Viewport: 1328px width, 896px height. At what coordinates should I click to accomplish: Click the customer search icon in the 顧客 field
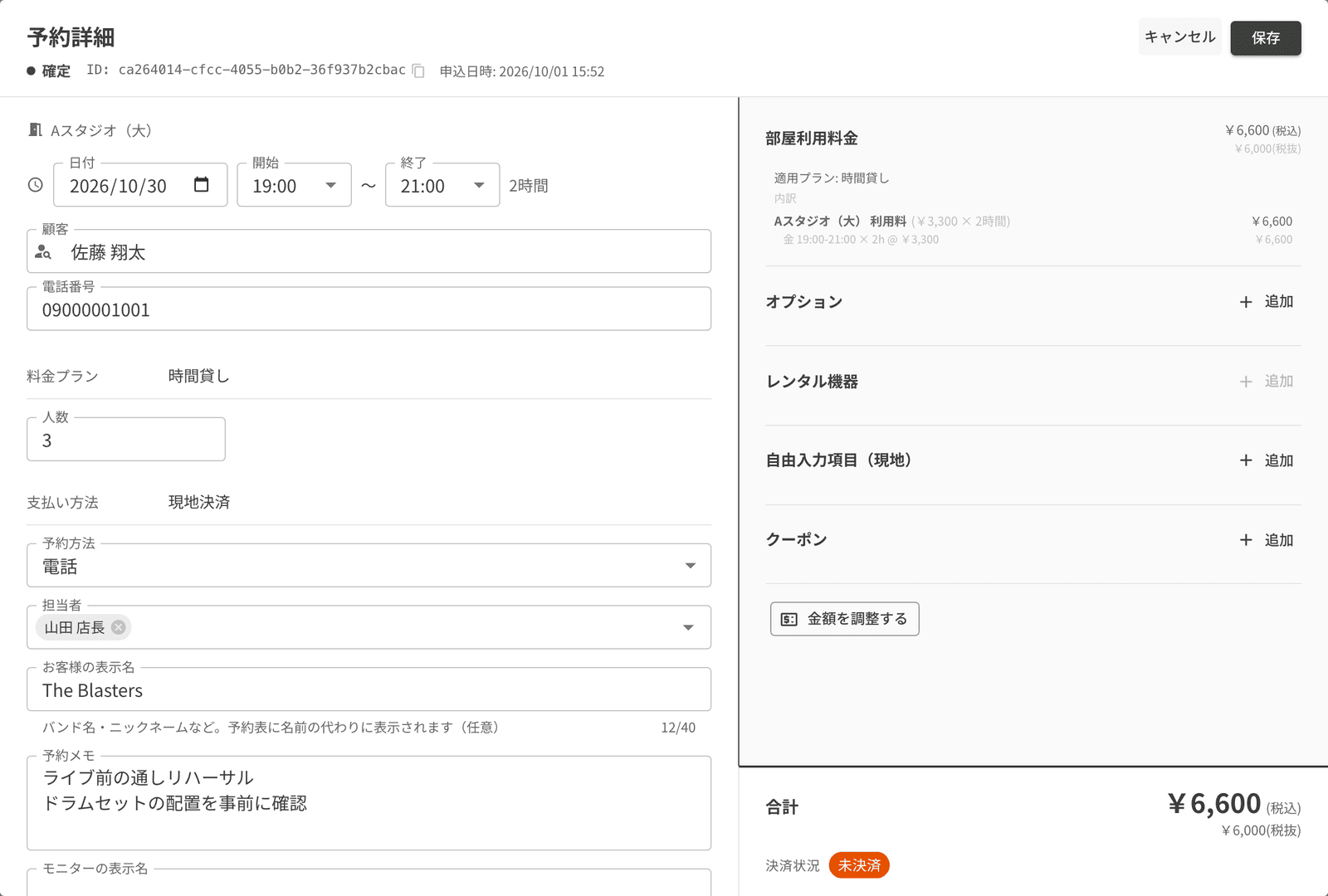(x=44, y=251)
